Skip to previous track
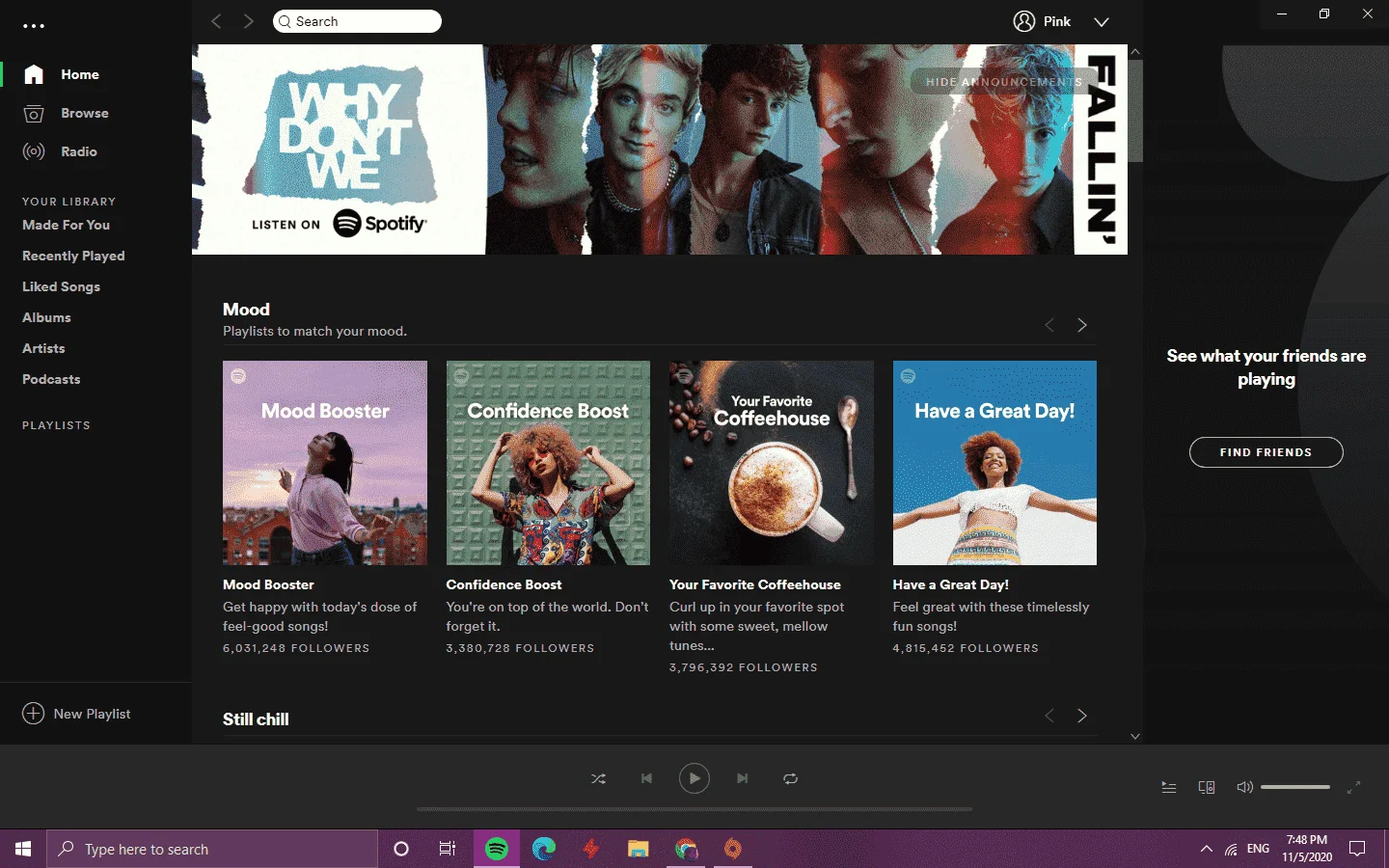1389x868 pixels. 646,778
